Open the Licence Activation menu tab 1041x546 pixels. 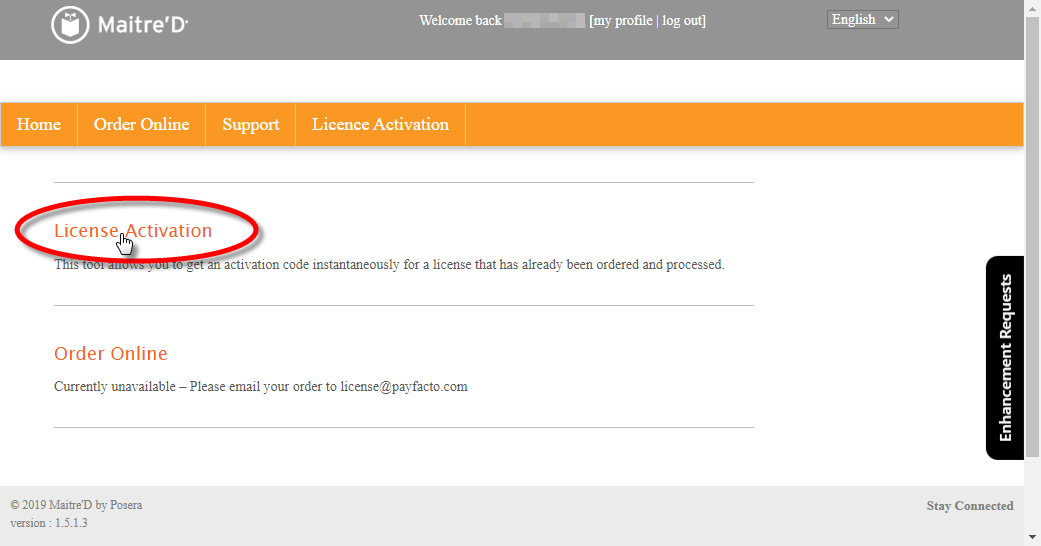[x=380, y=124]
